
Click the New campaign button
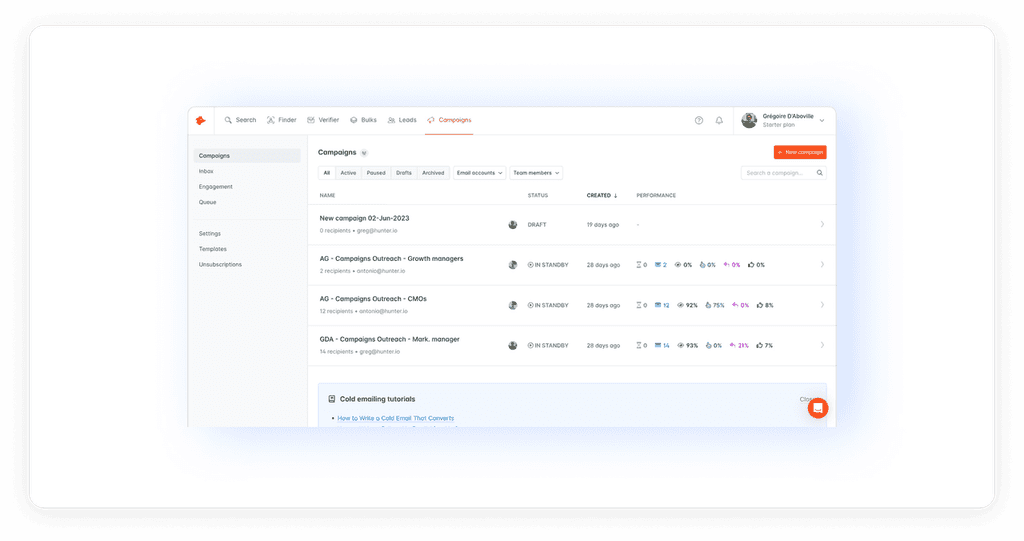[800, 152]
